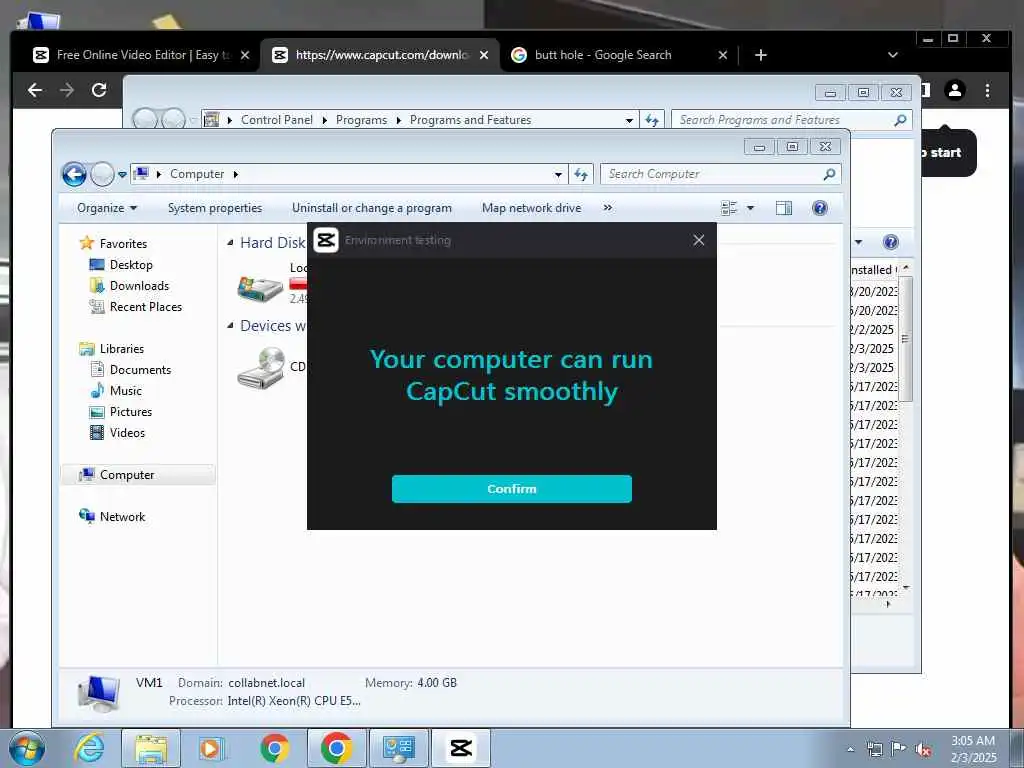Open Desktop in the Favorites list
This screenshot has height=768, width=1024.
coord(131,264)
